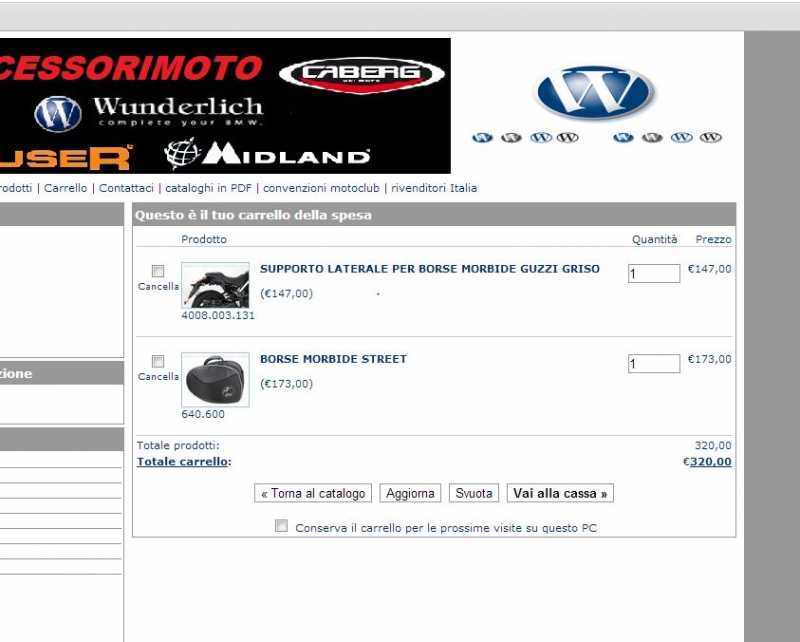Enable Conserva il carrello checkbox
The height and width of the screenshot is (642, 800).
(x=281, y=526)
